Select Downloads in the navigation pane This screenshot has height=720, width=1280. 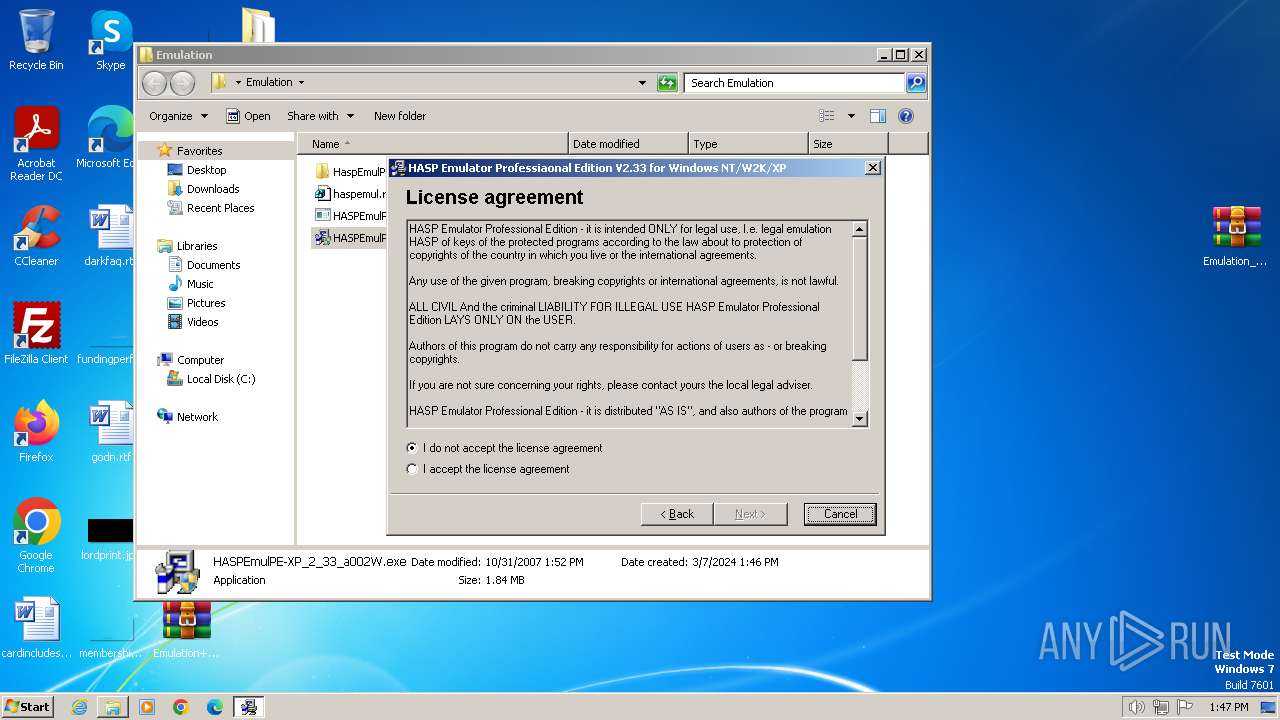pyautogui.click(x=213, y=189)
